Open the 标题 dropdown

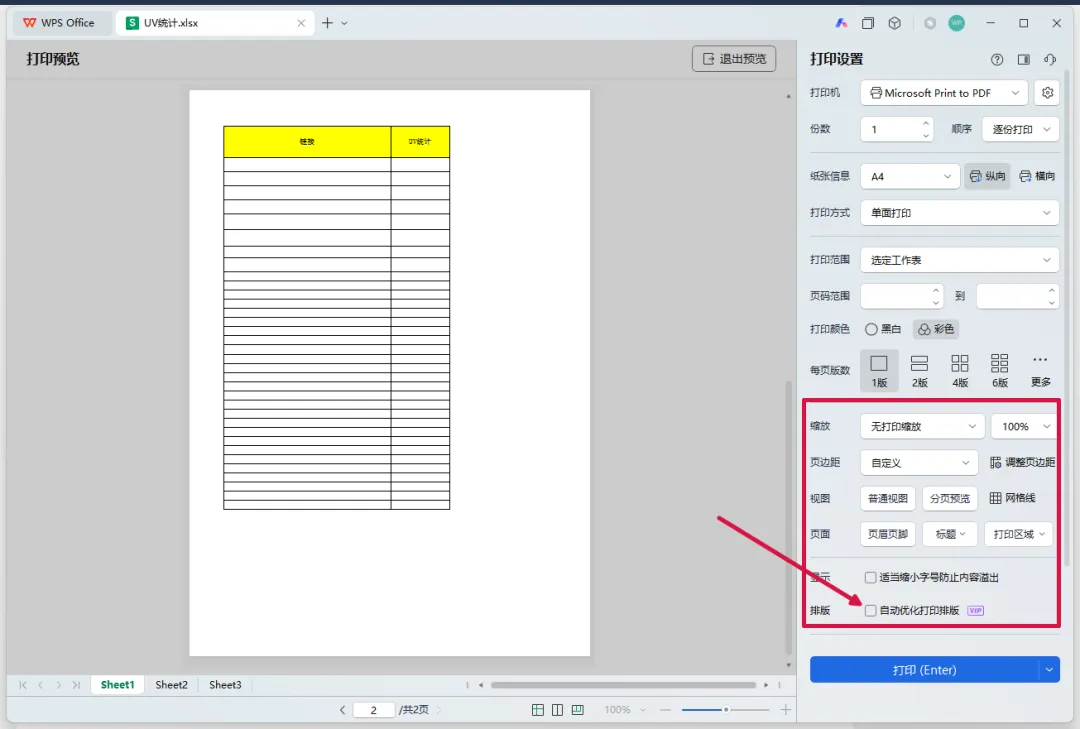point(950,534)
